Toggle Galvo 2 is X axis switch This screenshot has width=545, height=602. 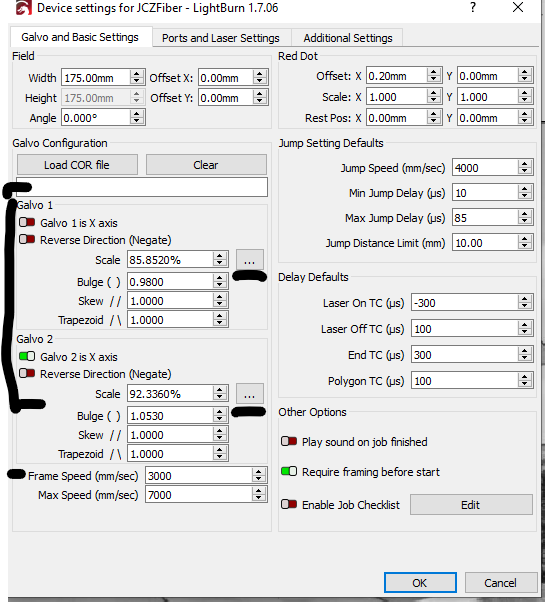(27, 356)
